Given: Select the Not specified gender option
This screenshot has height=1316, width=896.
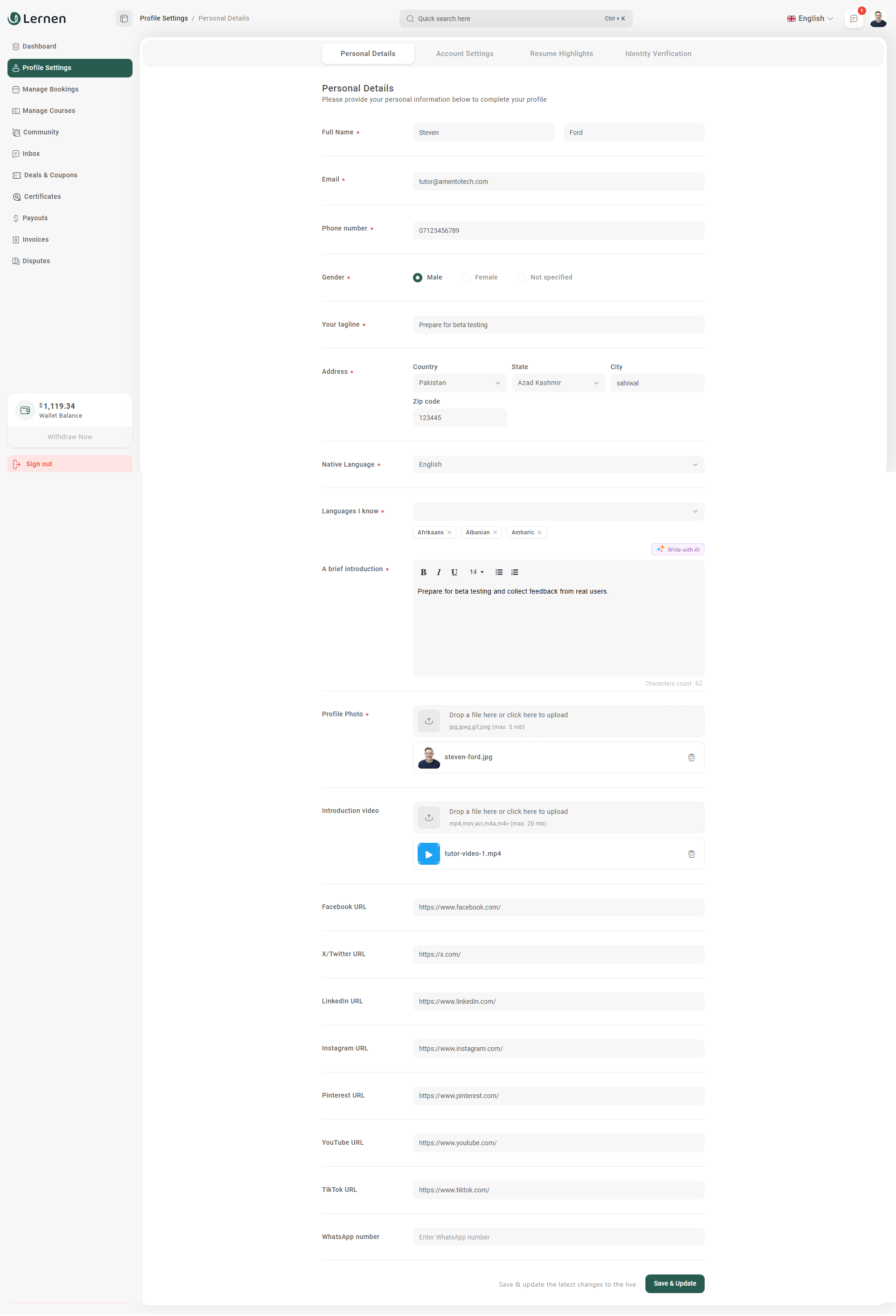Looking at the screenshot, I should [521, 278].
